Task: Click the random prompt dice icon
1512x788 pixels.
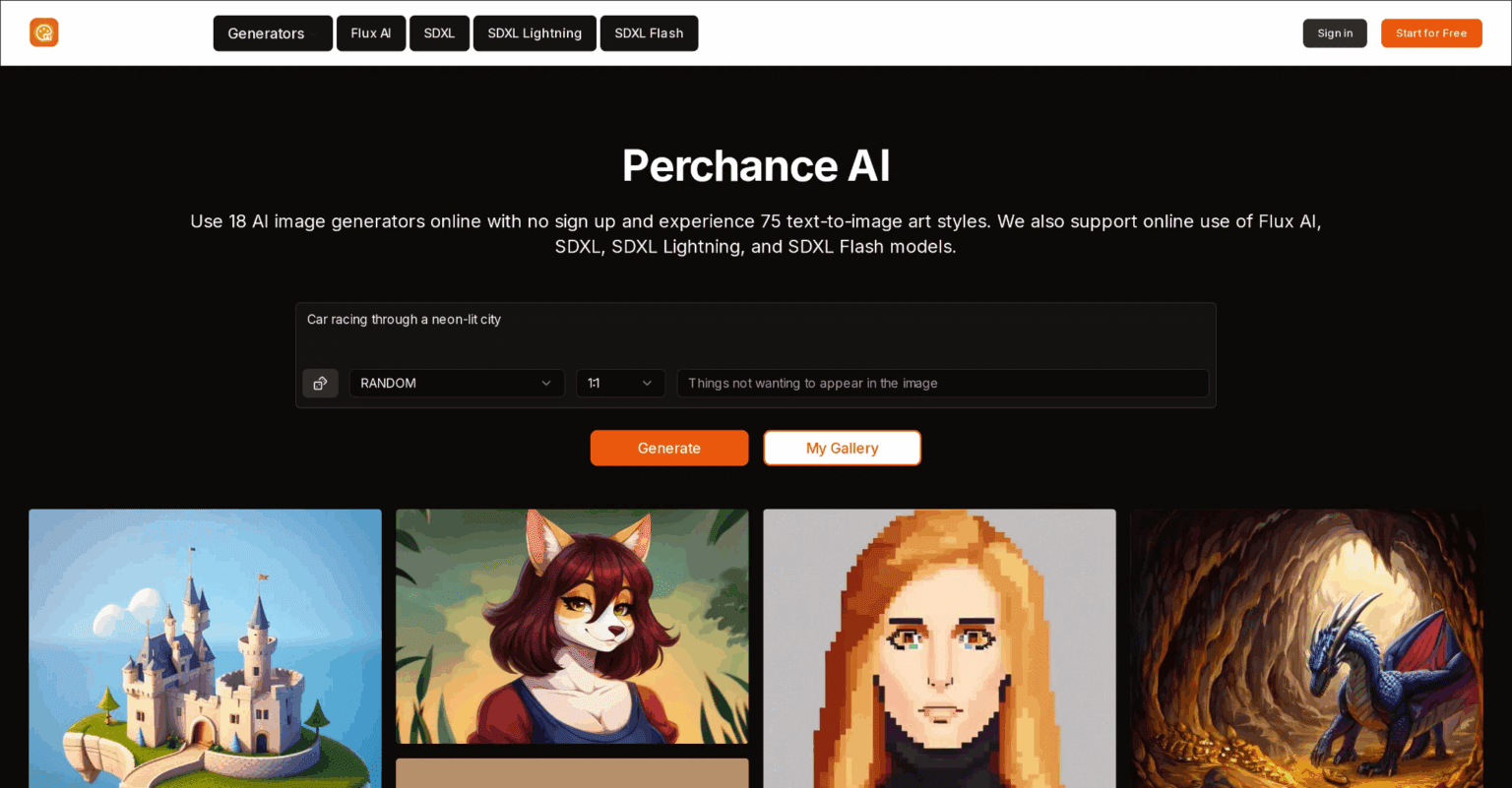Action: (x=320, y=383)
